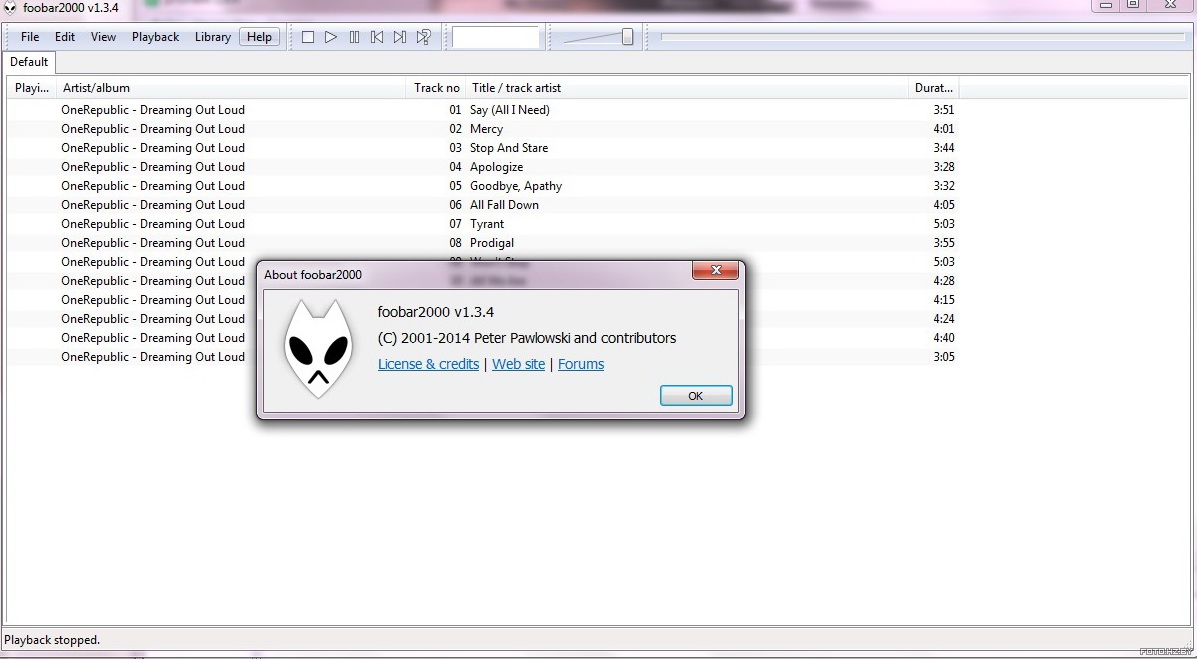The width and height of the screenshot is (1197, 659).
Task: Click the Playback stopped status text
Action: (52, 640)
